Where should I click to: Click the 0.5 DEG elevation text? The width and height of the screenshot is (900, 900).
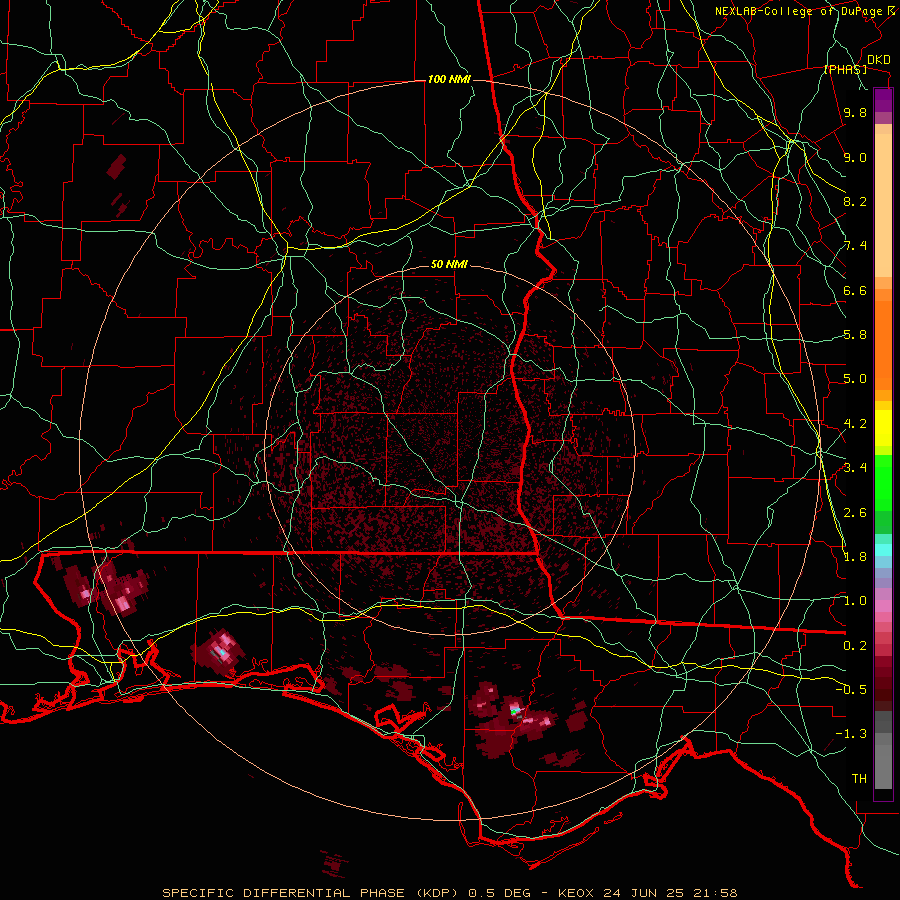(x=498, y=893)
